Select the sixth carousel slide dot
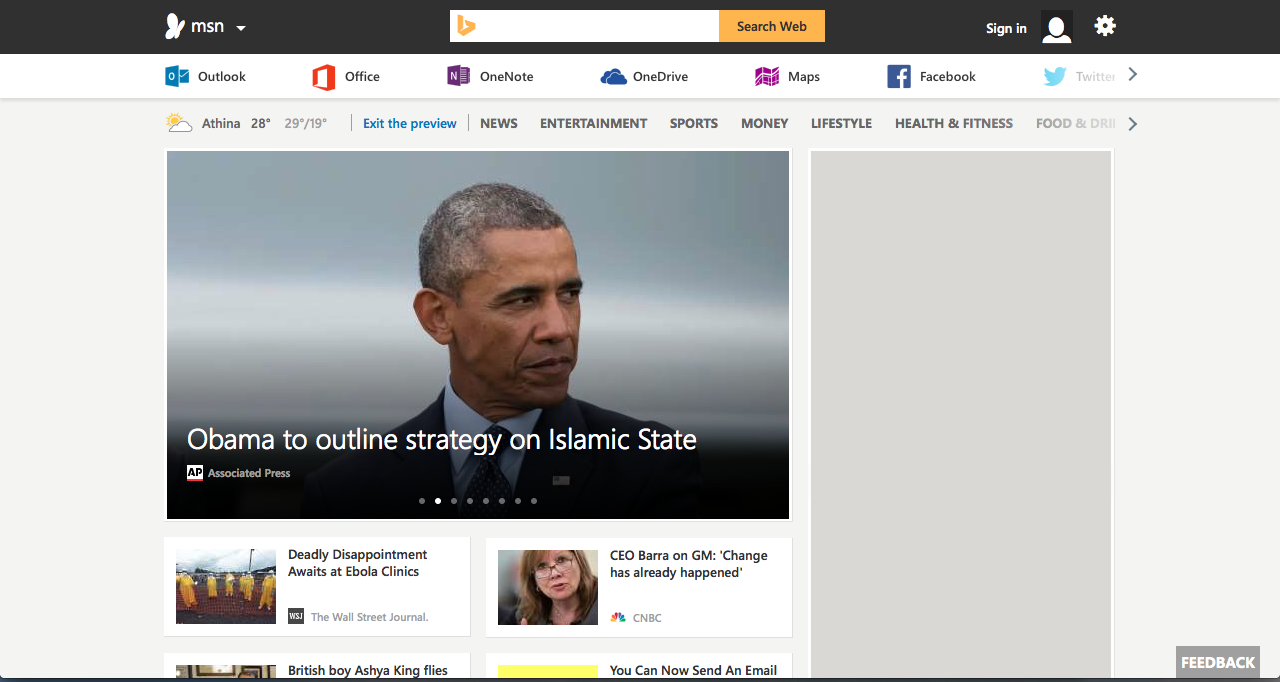 tap(502, 501)
